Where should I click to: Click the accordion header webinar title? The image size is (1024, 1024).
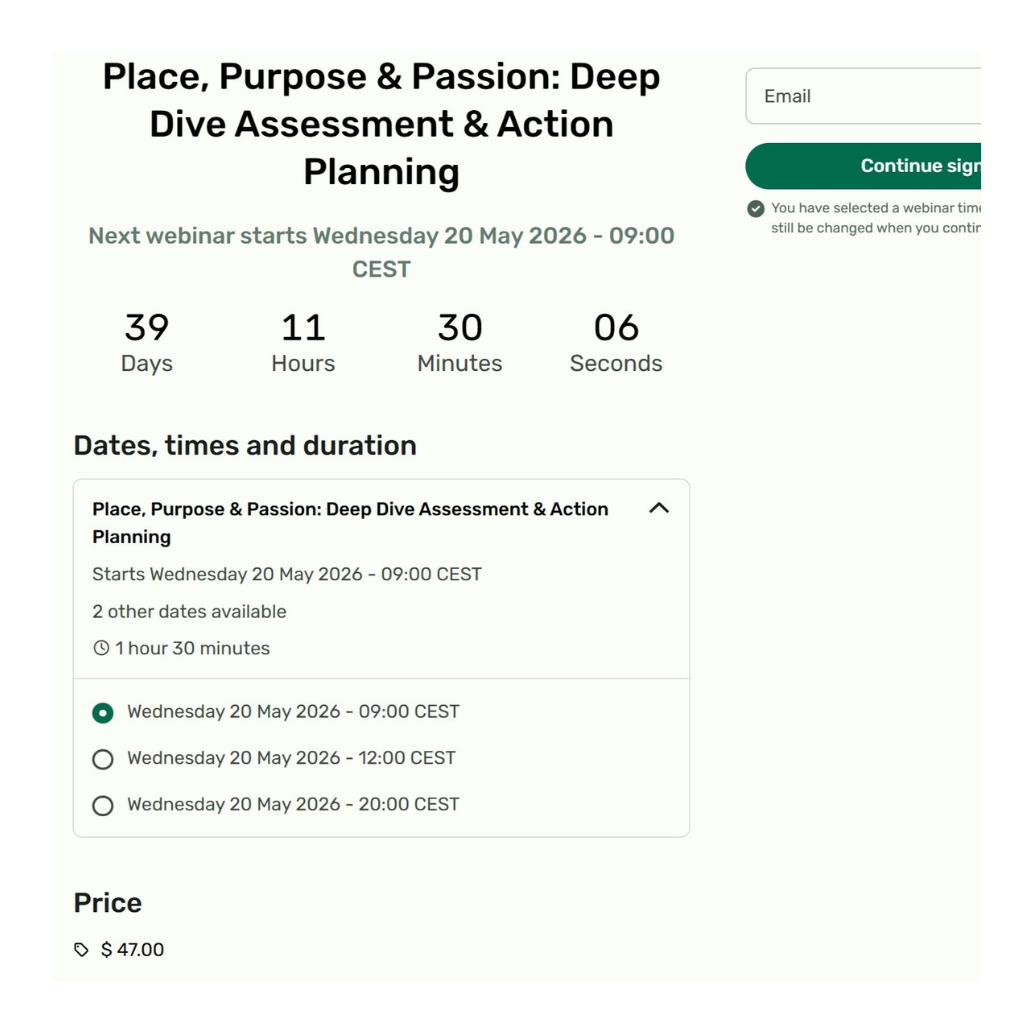pyautogui.click(x=350, y=522)
